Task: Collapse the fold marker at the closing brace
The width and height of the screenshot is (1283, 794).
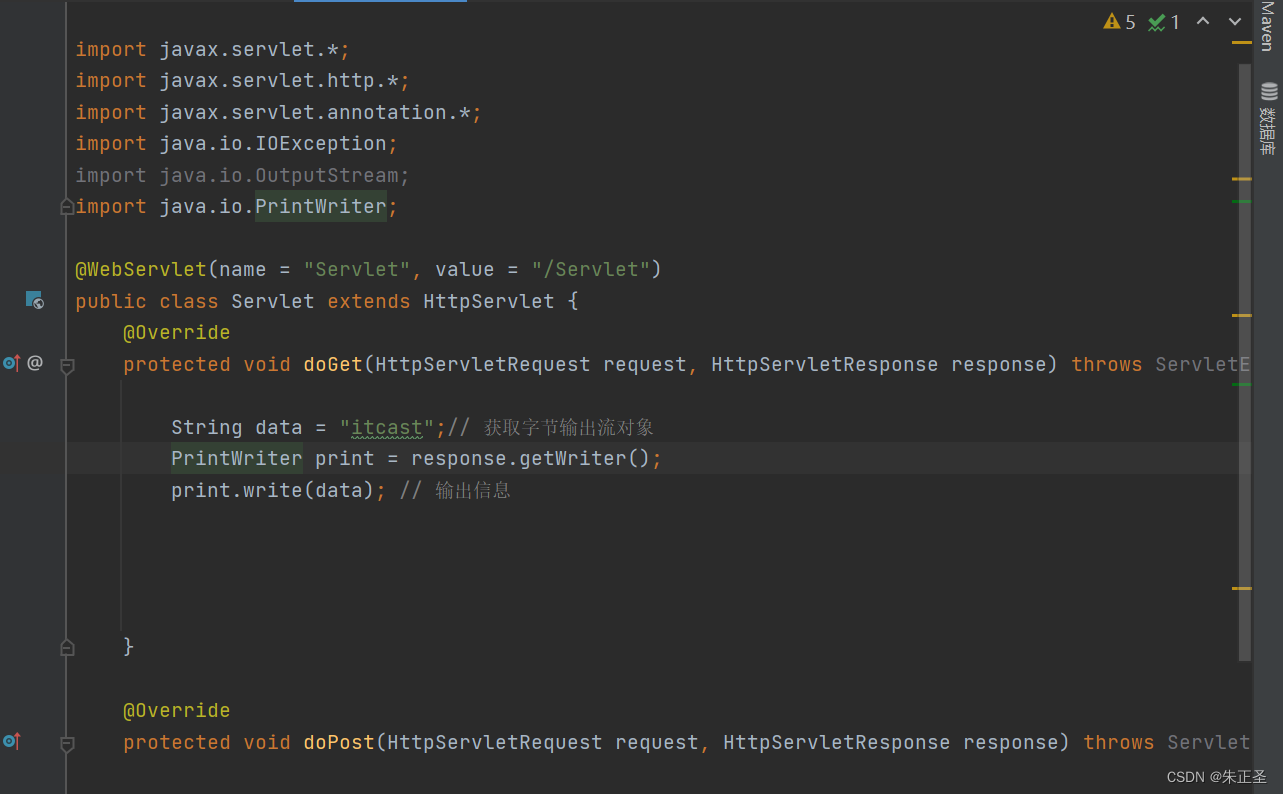Action: pyautogui.click(x=66, y=647)
